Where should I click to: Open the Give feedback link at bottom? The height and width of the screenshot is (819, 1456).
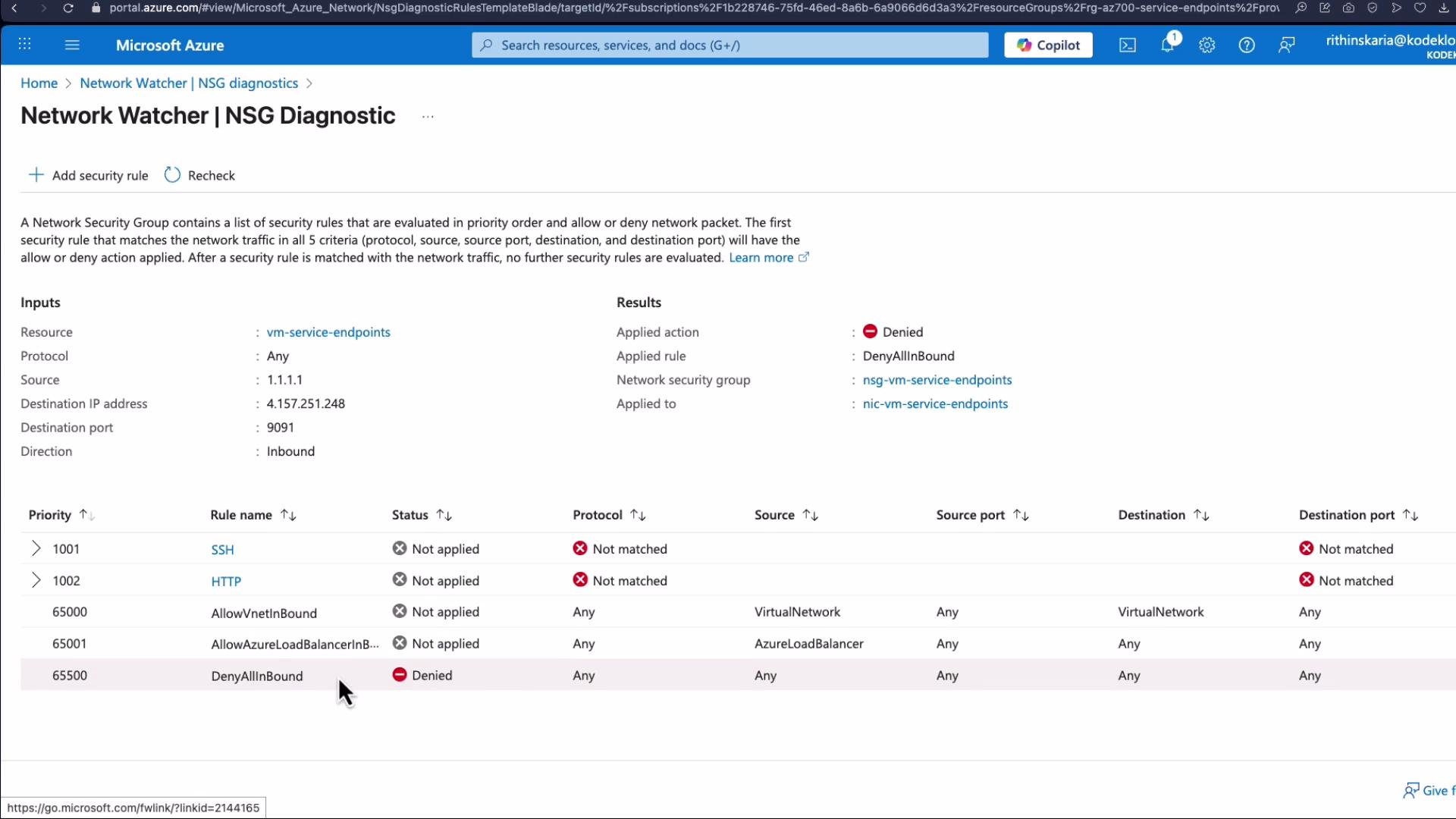[x=1429, y=790]
